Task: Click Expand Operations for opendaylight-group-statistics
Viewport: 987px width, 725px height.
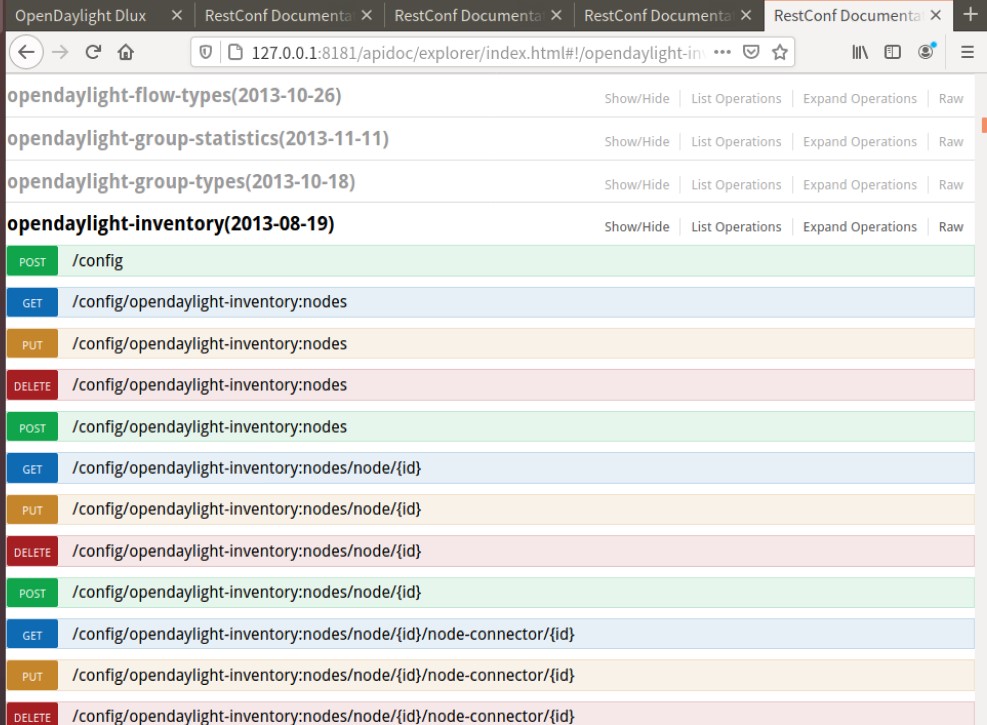Action: (859, 142)
